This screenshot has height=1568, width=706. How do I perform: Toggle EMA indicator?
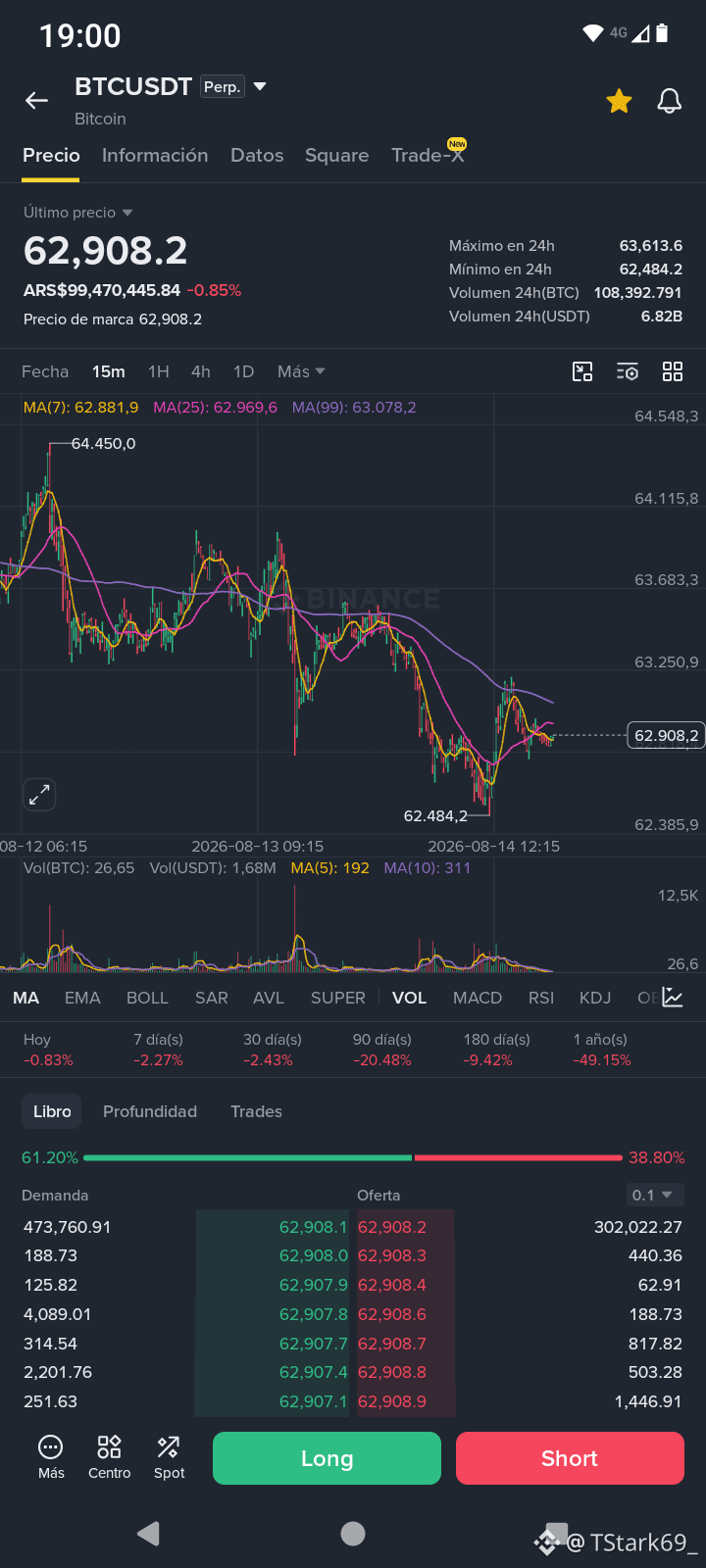[x=82, y=998]
